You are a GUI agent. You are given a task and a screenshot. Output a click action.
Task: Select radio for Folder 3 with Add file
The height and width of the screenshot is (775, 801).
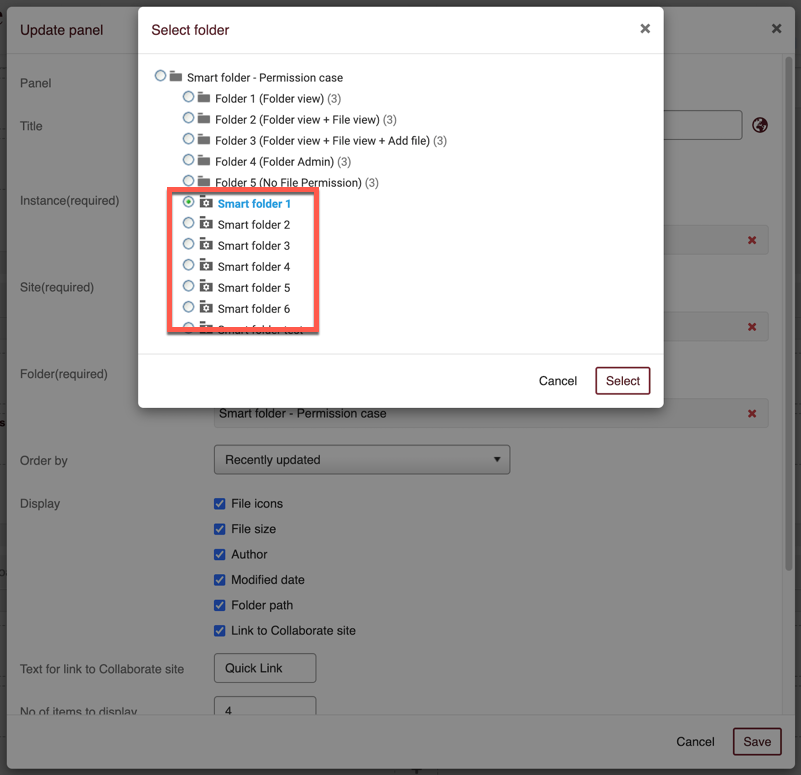189,138
